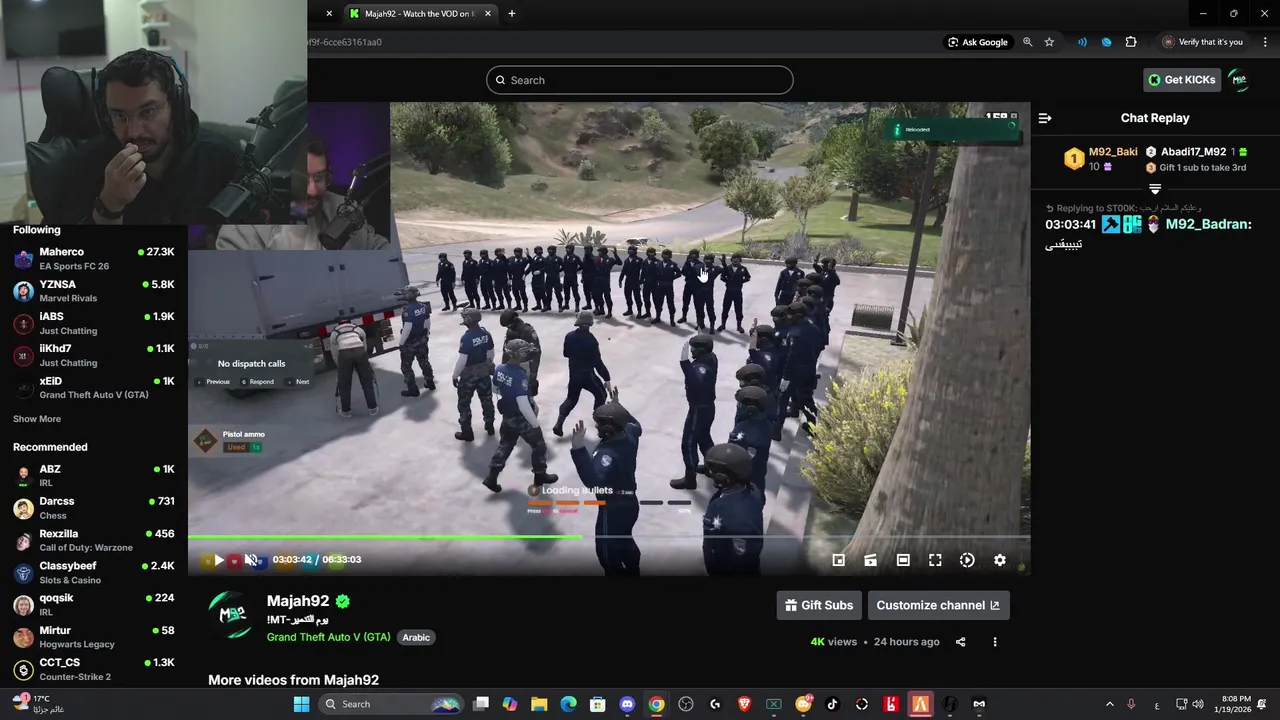The image size is (1280, 720).
Task: Open Discord from taskbar
Action: (x=627, y=704)
